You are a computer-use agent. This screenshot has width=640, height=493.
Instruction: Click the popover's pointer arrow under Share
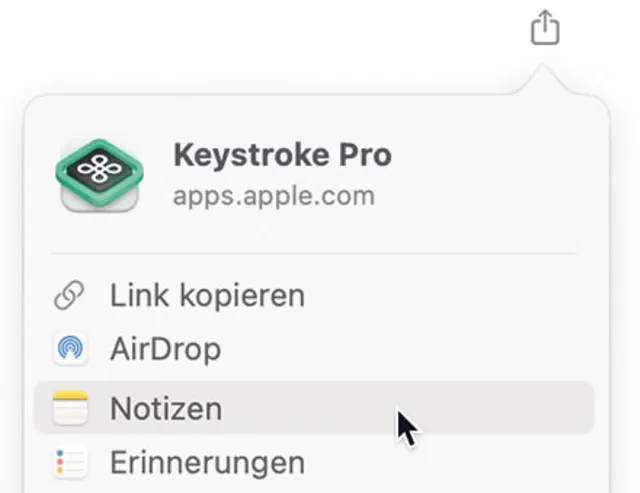[544, 82]
